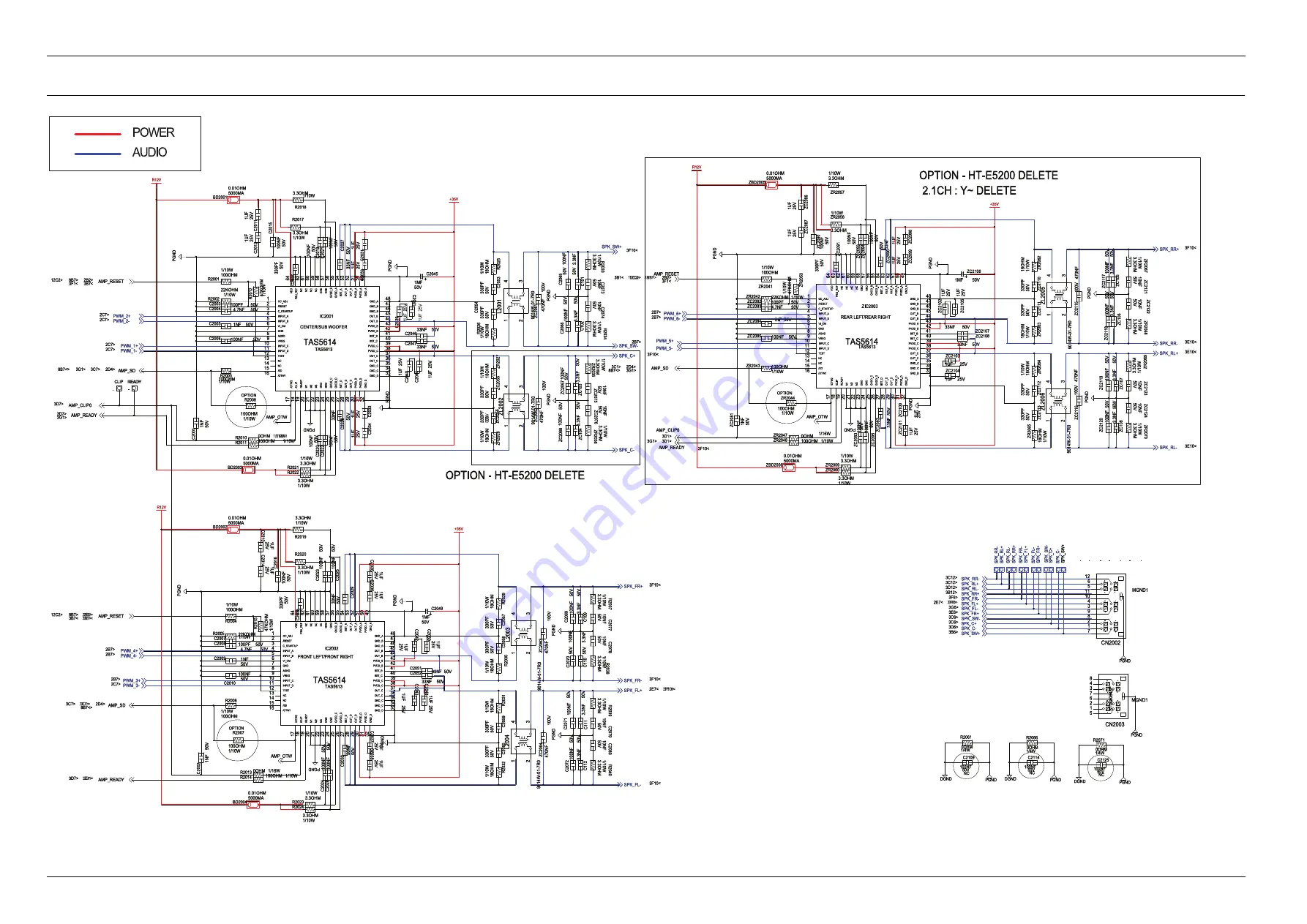The height and width of the screenshot is (924, 1307).
Task: Click the R2020 resistor label
Action: pyautogui.click(x=301, y=555)
